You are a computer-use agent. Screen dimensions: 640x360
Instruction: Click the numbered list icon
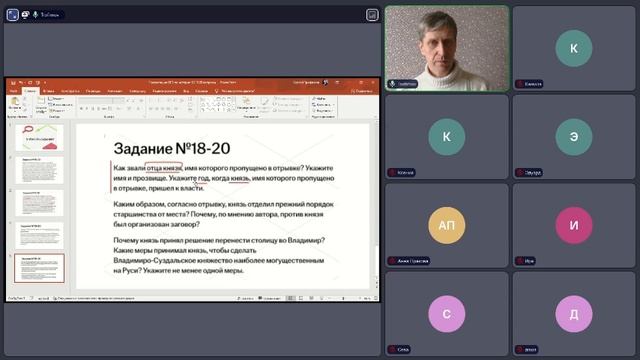[x=159, y=100]
